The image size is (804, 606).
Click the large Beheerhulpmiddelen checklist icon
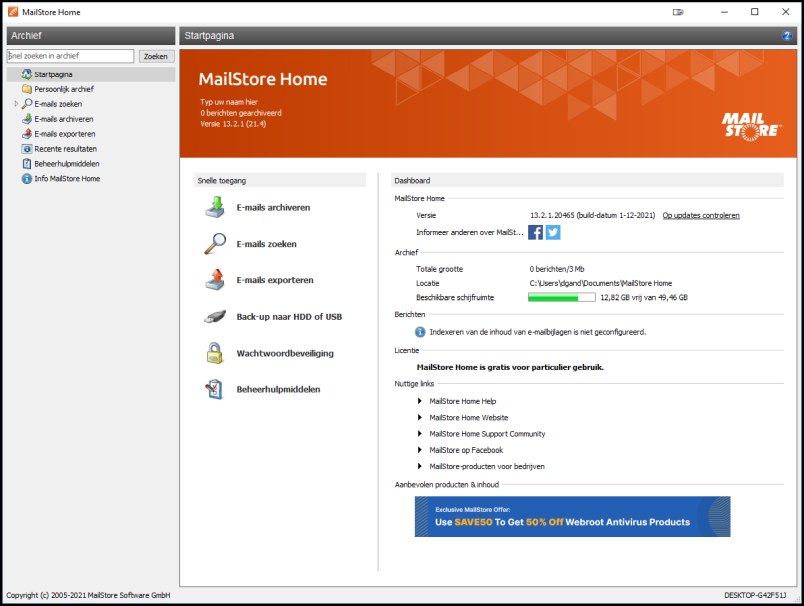click(214, 390)
